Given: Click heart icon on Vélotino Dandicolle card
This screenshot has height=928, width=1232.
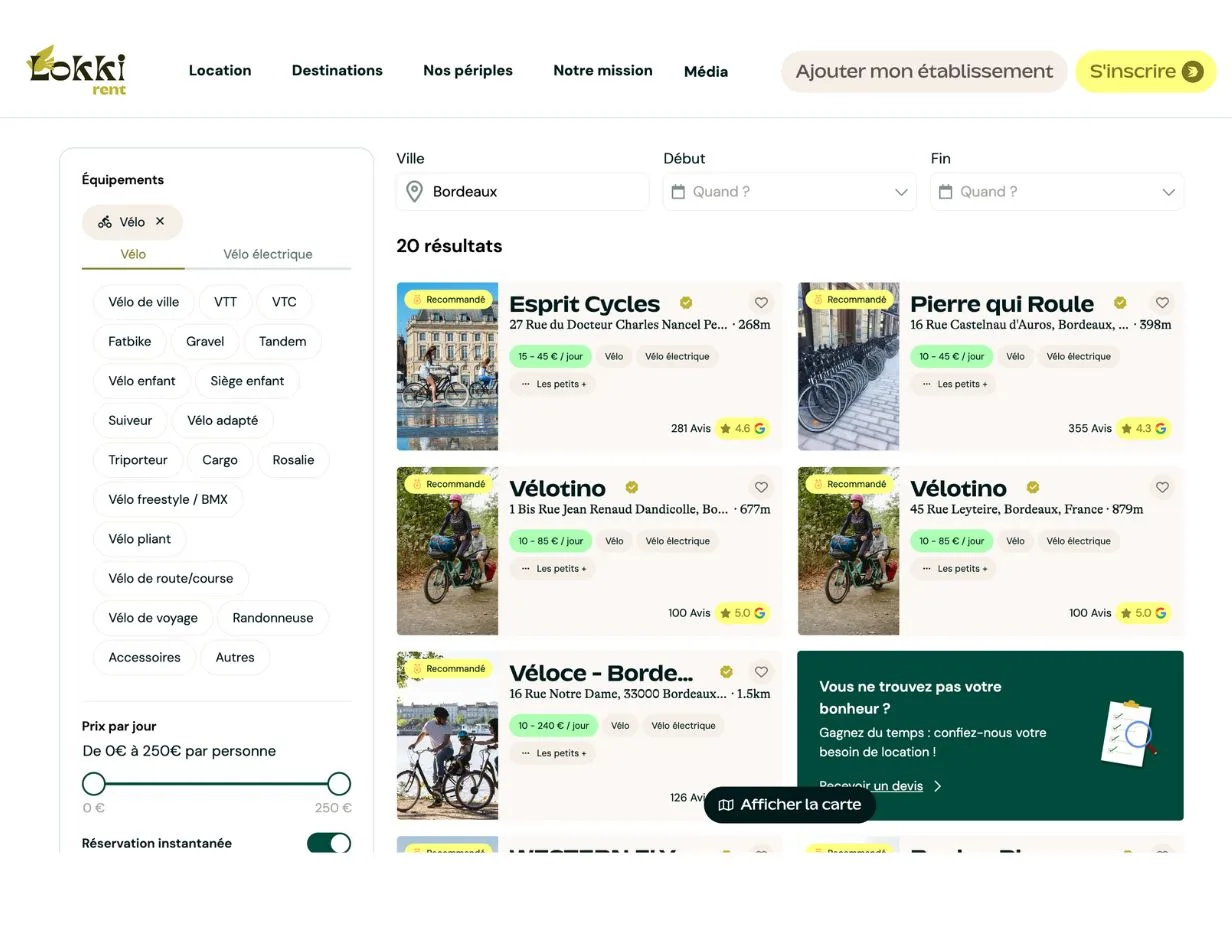Looking at the screenshot, I should (761, 488).
